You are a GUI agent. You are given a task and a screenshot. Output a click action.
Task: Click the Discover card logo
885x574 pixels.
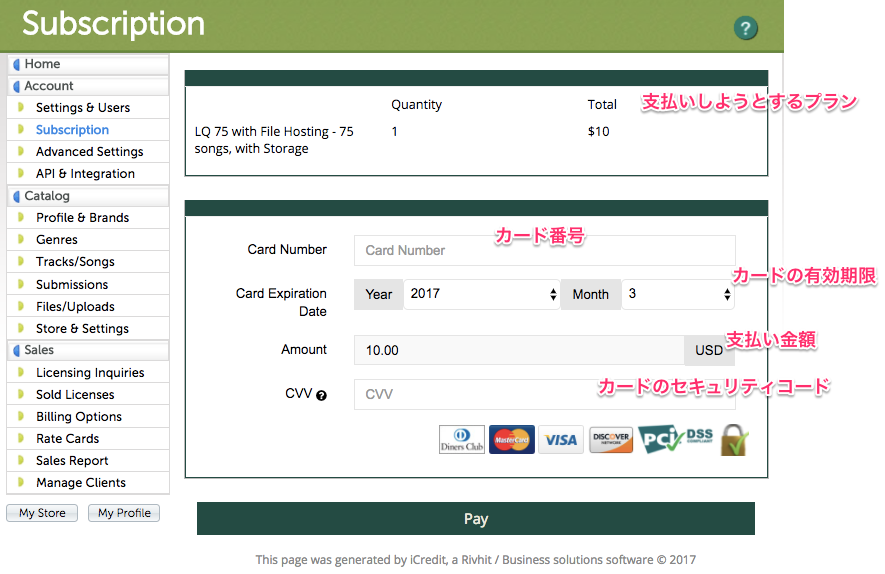click(611, 440)
